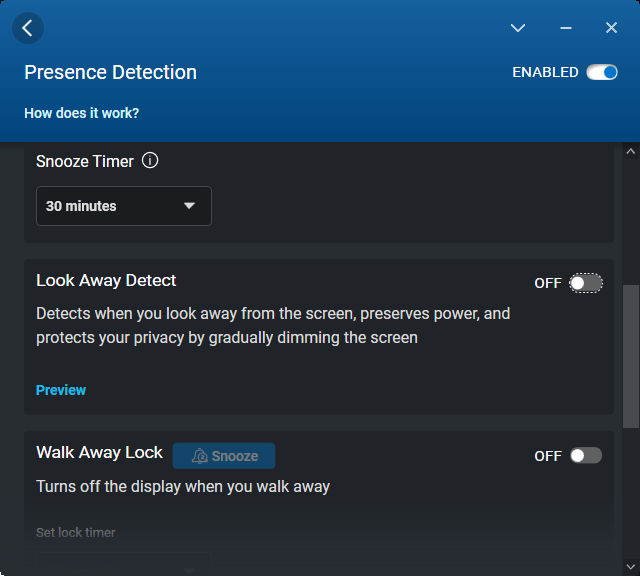Image resolution: width=640 pixels, height=576 pixels.
Task: Go back using the back arrow
Action: coord(27,28)
